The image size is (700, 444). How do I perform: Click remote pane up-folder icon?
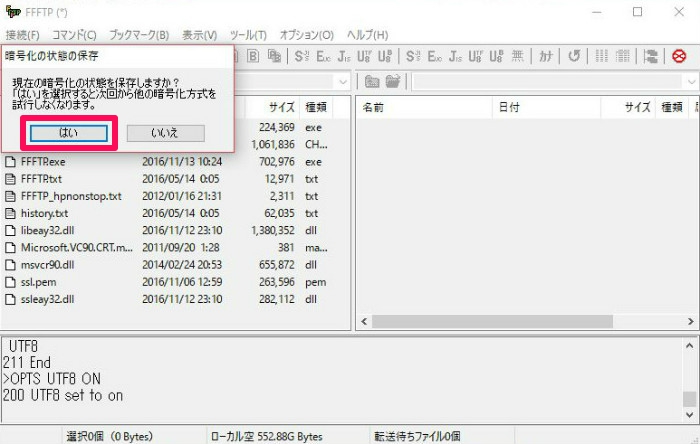click(372, 81)
